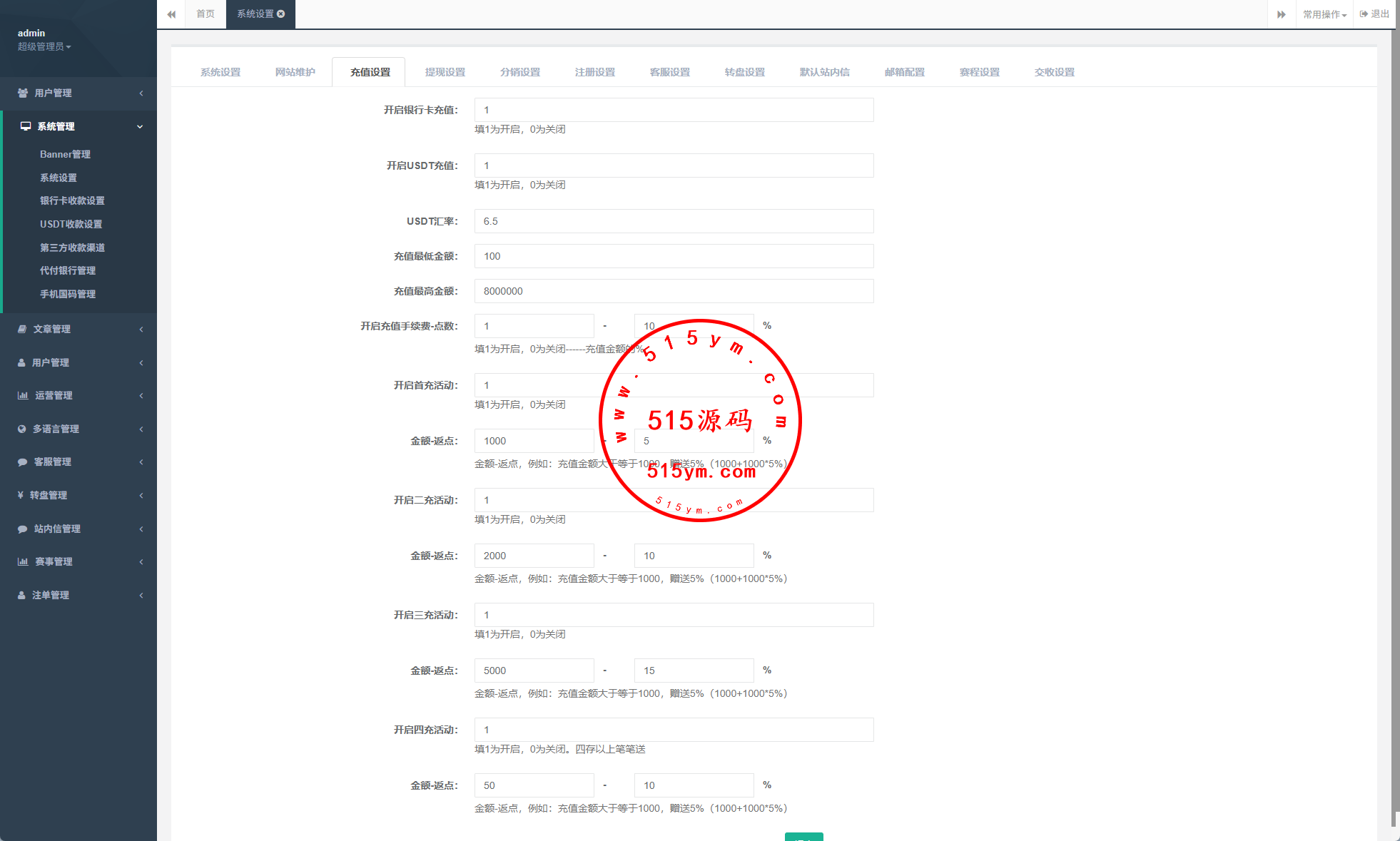
Task: Open 银行卡收款设置 in the sidebar
Action: point(72,200)
